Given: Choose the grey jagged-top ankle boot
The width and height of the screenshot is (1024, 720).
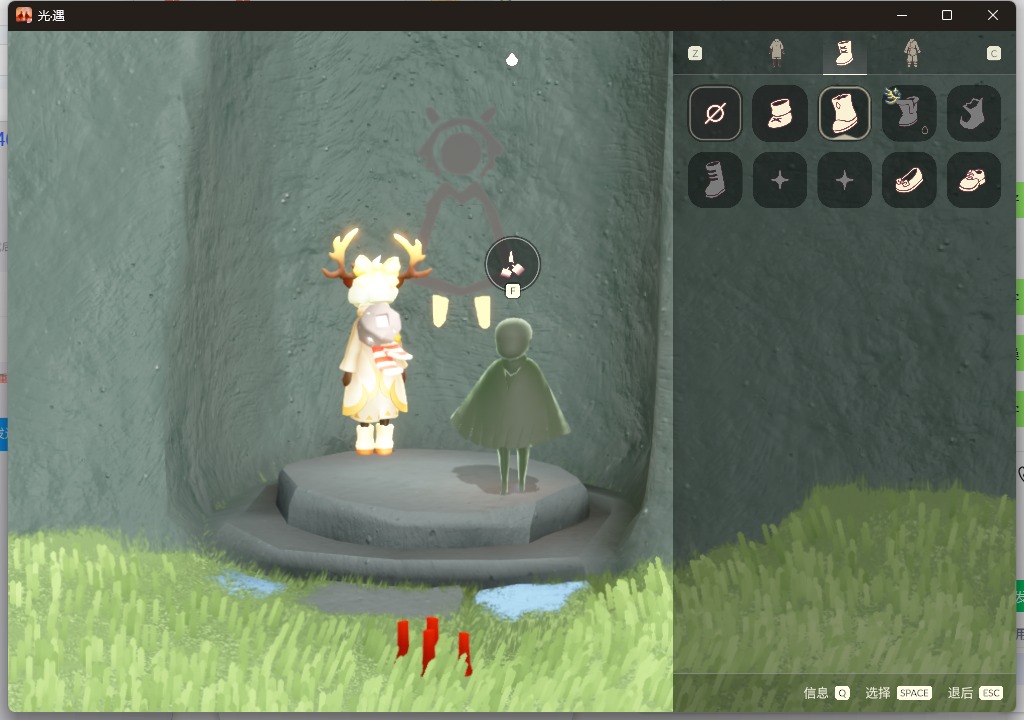Looking at the screenshot, I should tap(974, 114).
